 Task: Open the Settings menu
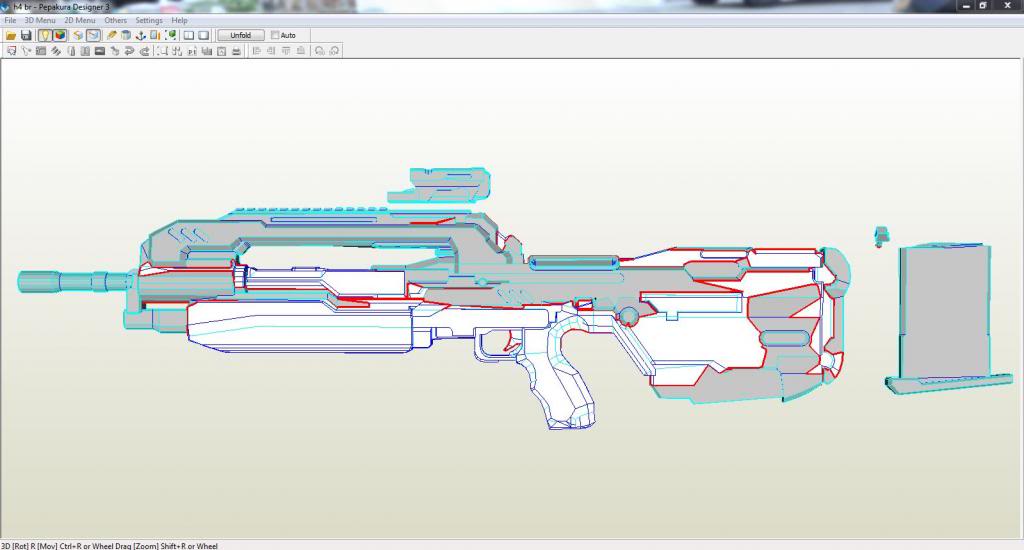click(x=149, y=20)
